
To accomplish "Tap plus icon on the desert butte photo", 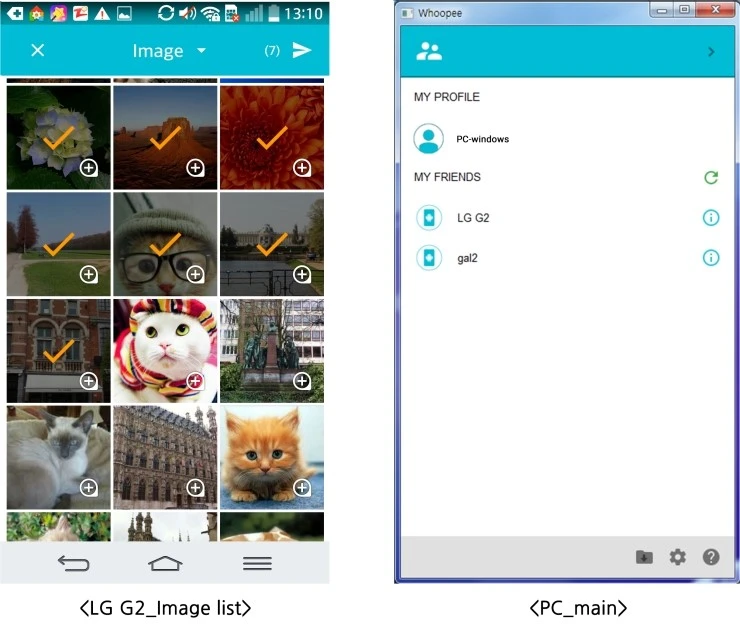I will coord(195,168).
